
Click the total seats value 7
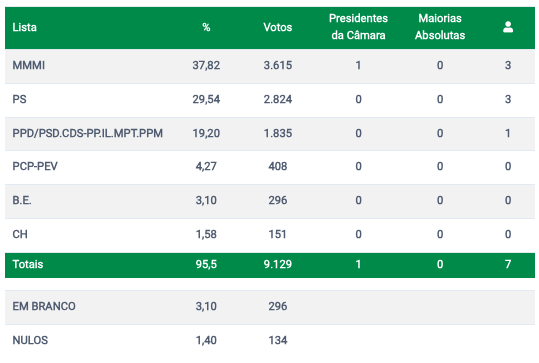(x=508, y=264)
